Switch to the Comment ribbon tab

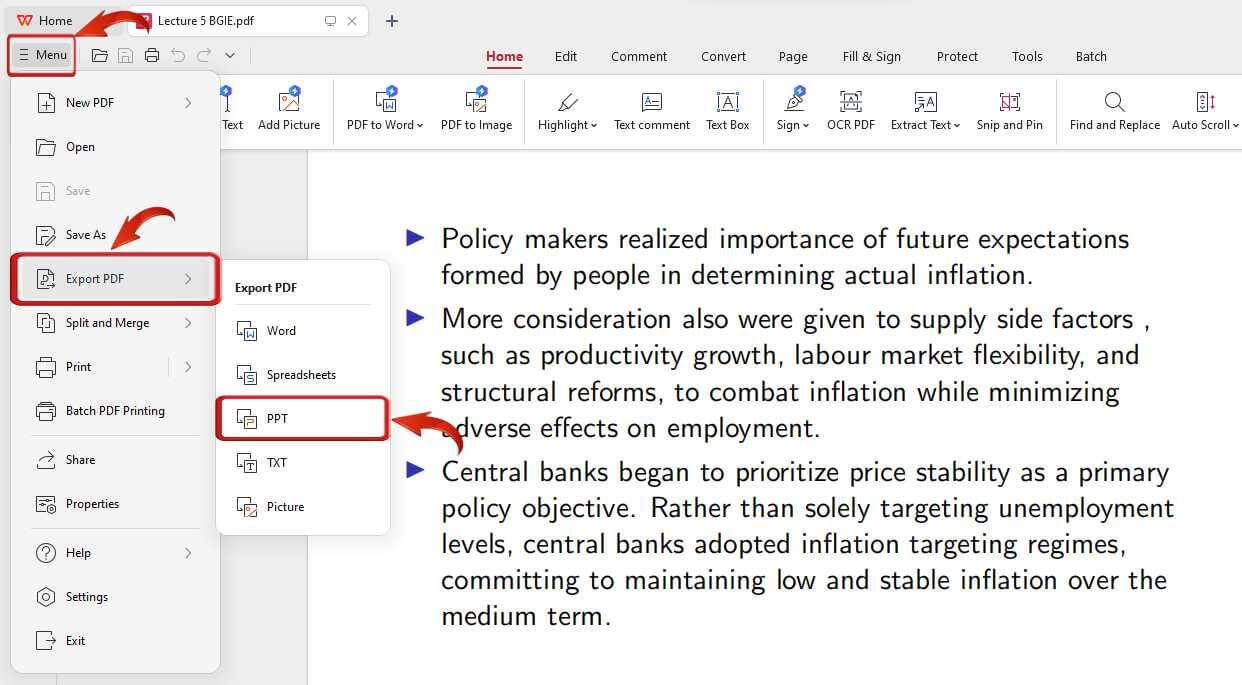639,56
